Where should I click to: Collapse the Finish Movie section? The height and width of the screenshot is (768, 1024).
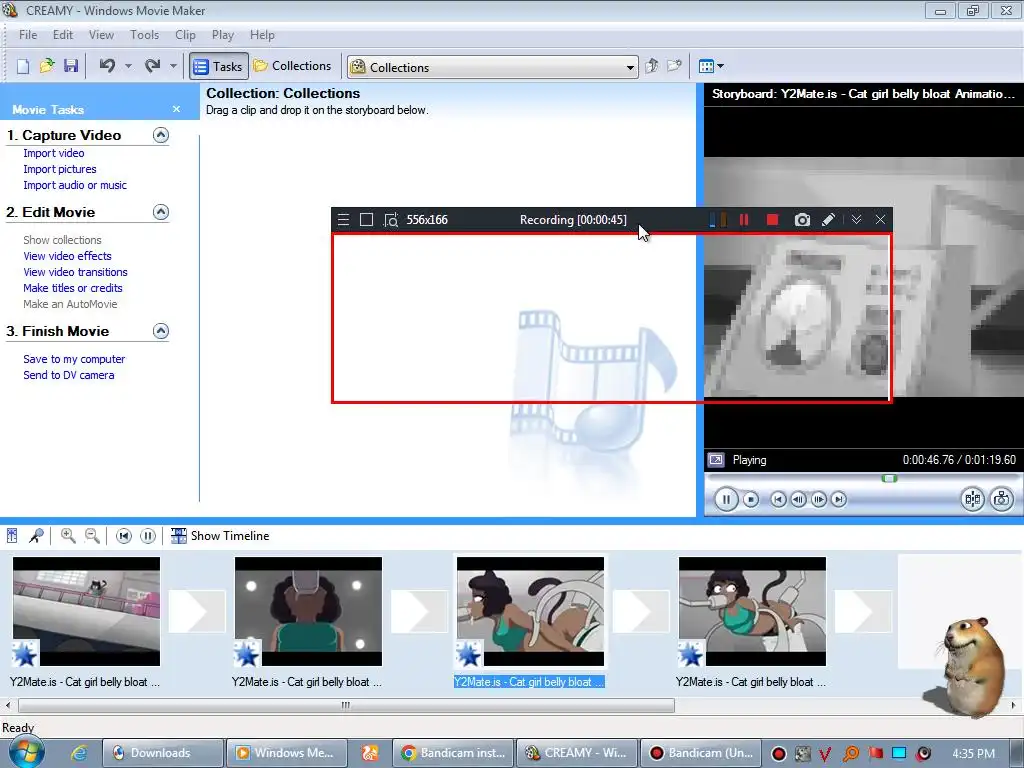161,331
